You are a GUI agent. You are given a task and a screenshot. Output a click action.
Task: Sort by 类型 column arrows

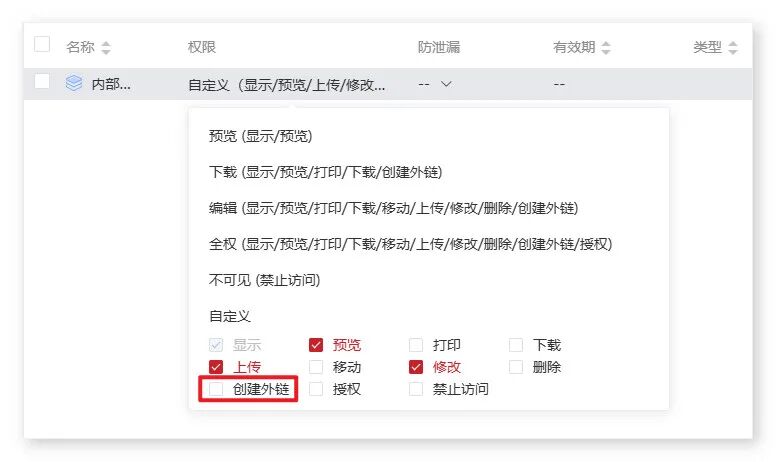tap(733, 48)
